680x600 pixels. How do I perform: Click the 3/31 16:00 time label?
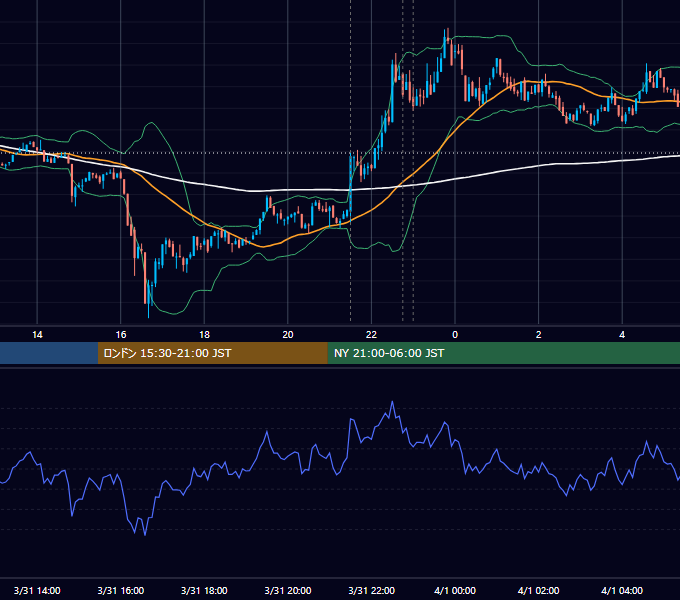click(x=121, y=590)
